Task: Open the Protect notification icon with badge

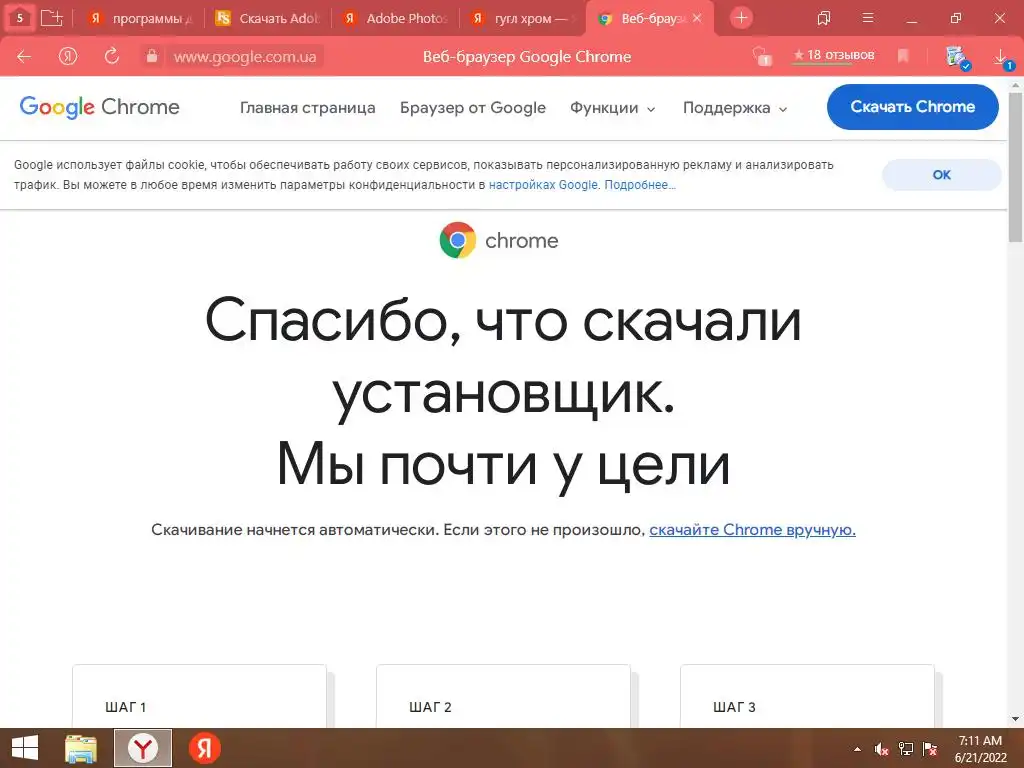Action: click(x=761, y=56)
